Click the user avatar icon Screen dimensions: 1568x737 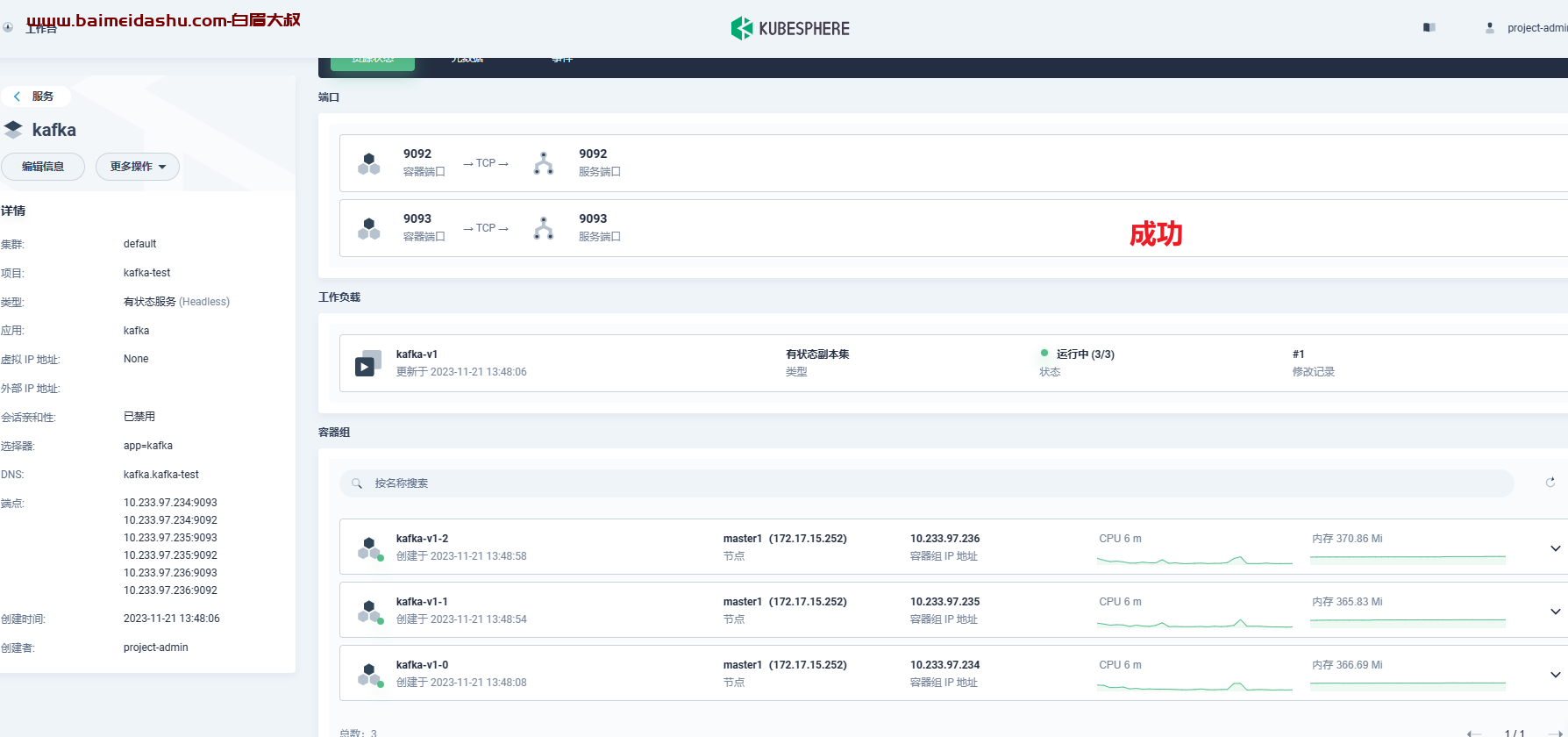[x=1490, y=28]
